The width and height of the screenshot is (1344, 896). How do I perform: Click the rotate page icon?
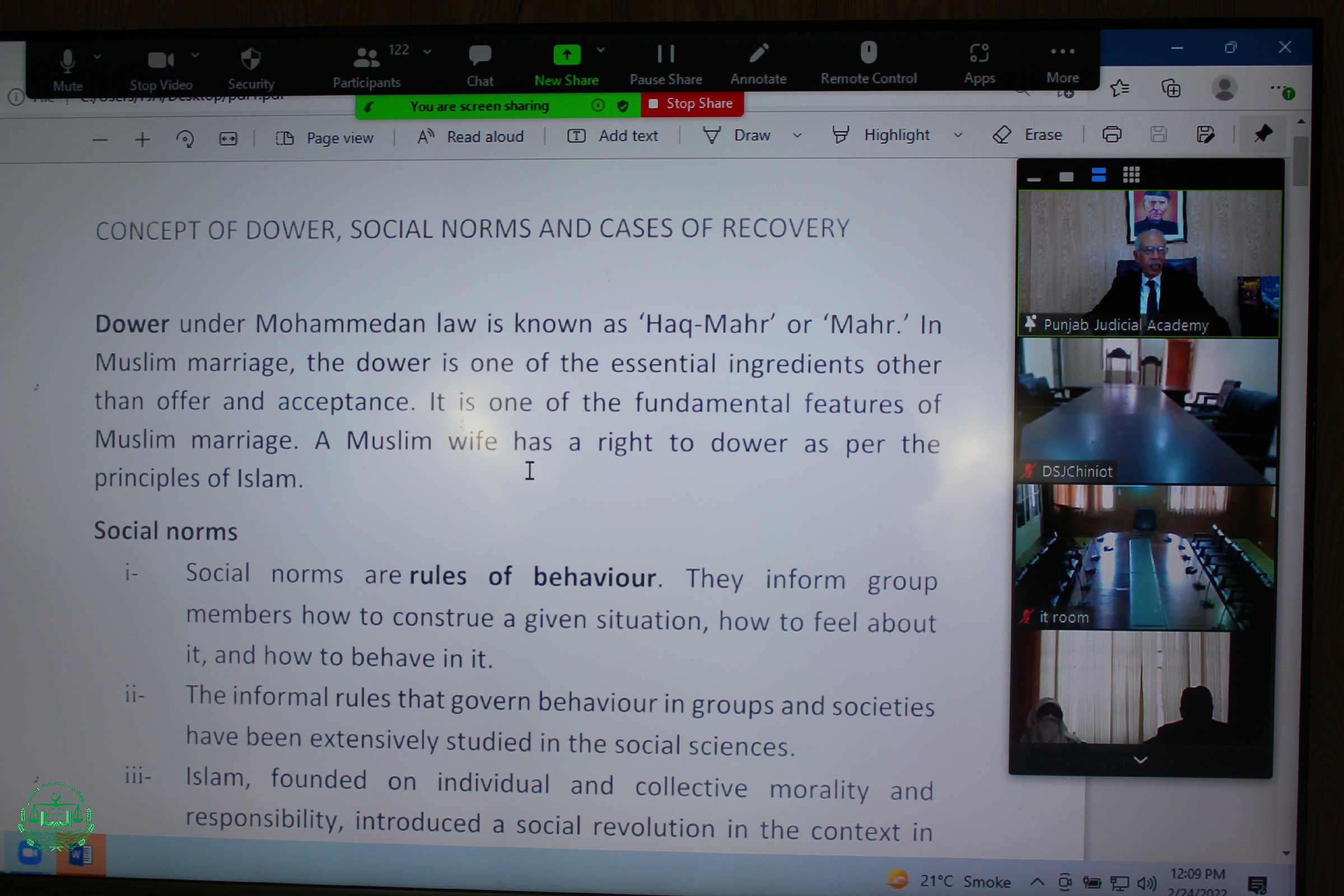tap(185, 139)
